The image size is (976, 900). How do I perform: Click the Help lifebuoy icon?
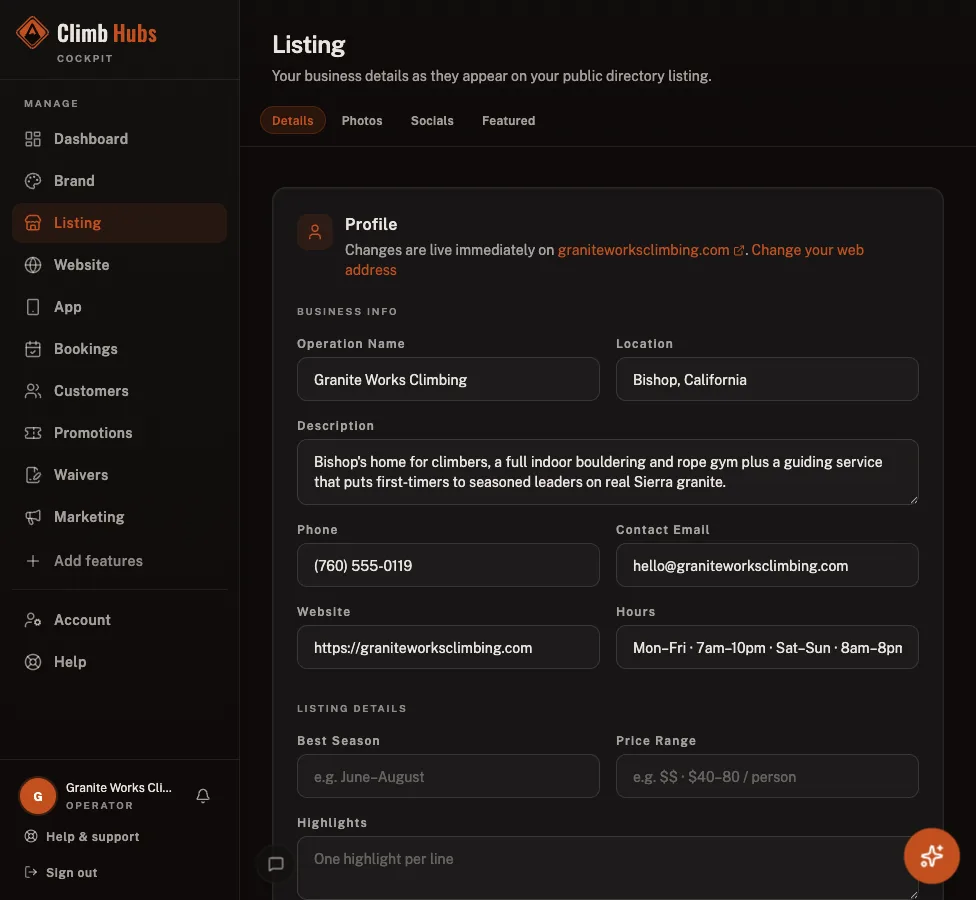[33, 662]
